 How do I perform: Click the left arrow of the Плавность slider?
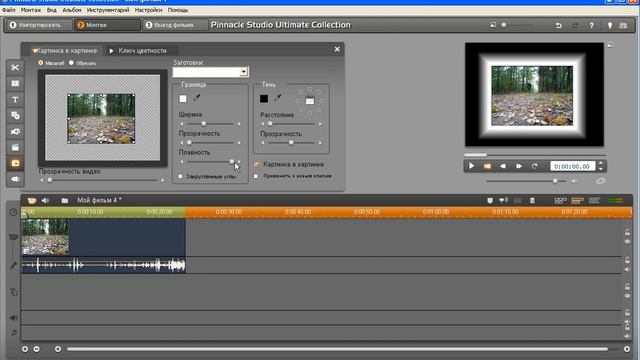(182, 162)
